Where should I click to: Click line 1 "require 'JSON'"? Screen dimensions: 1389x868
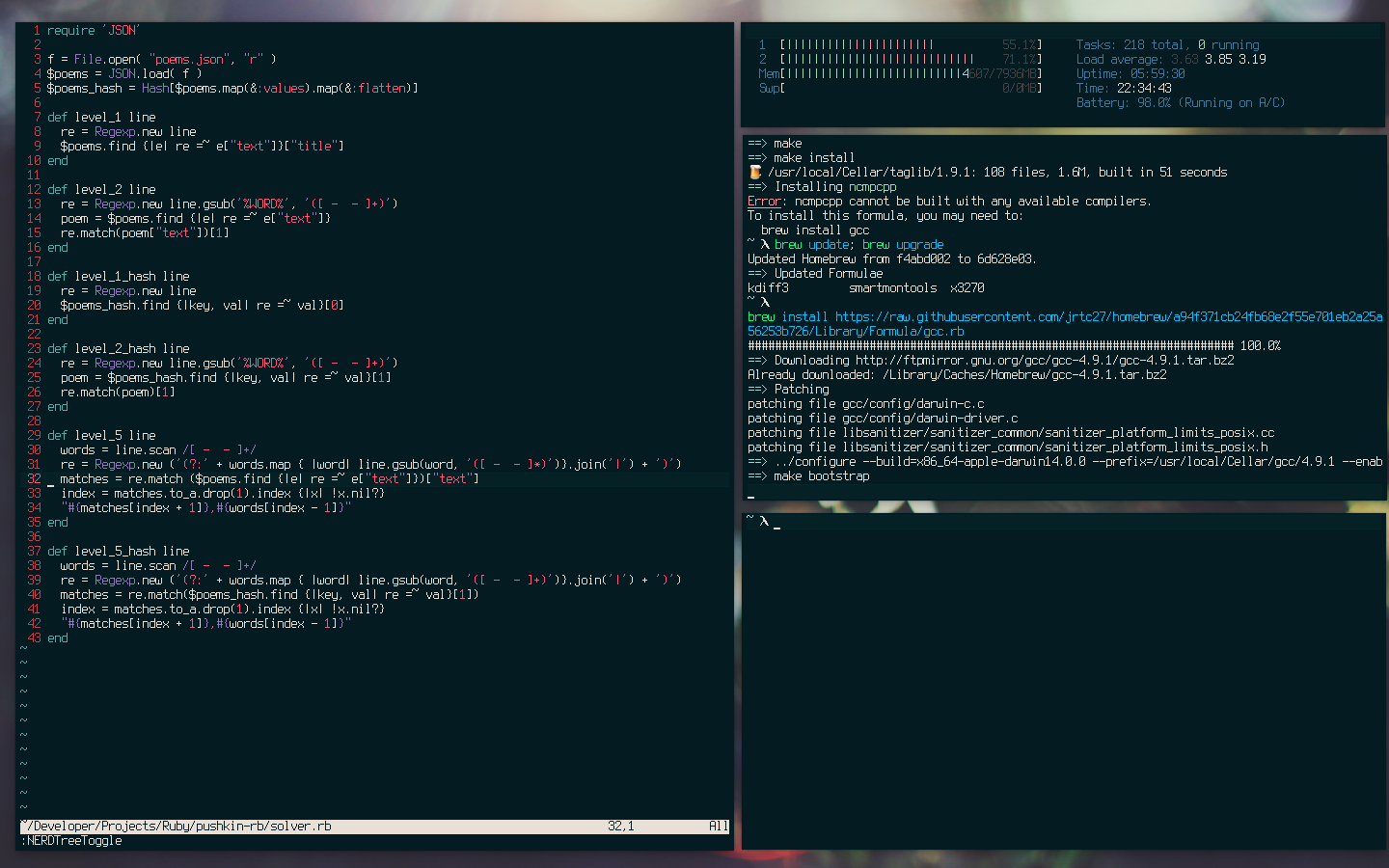(93, 30)
